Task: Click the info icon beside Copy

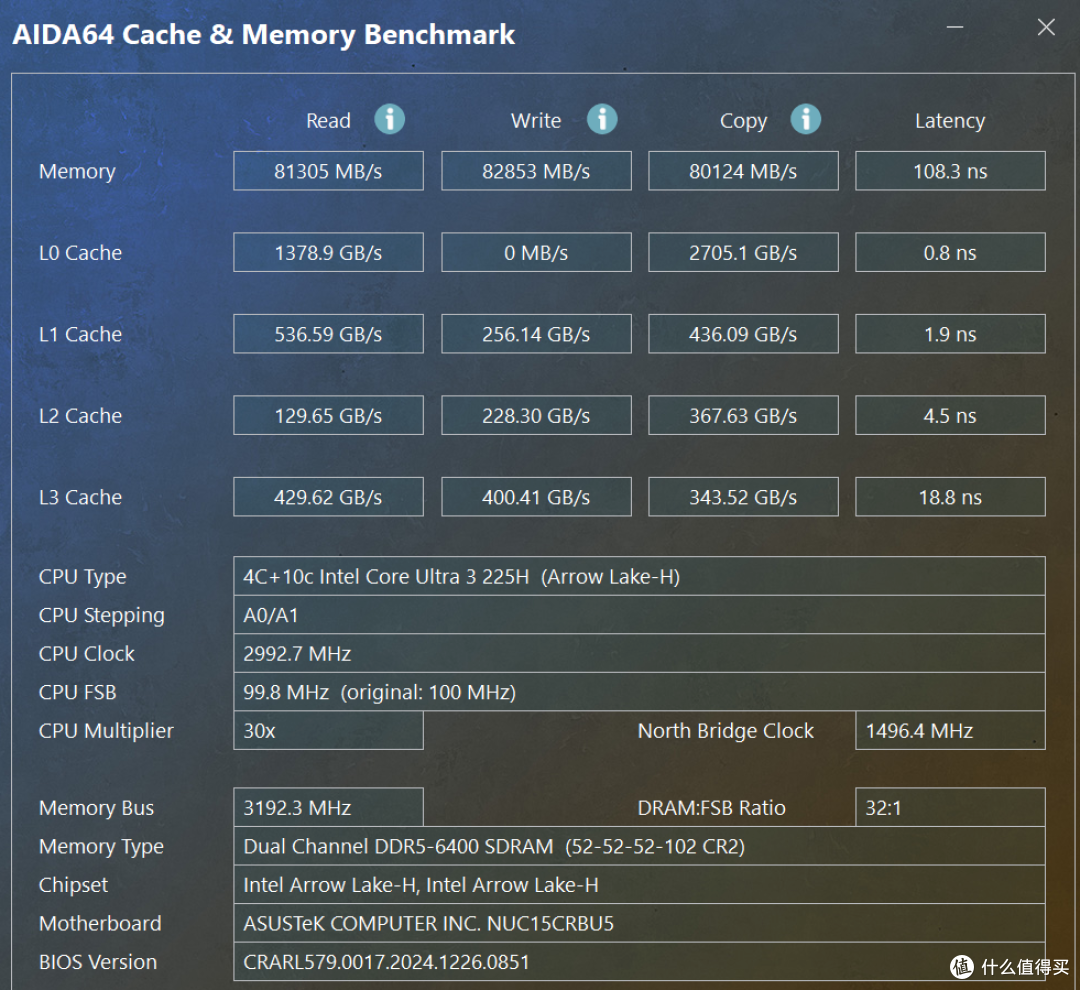Action: (x=805, y=120)
